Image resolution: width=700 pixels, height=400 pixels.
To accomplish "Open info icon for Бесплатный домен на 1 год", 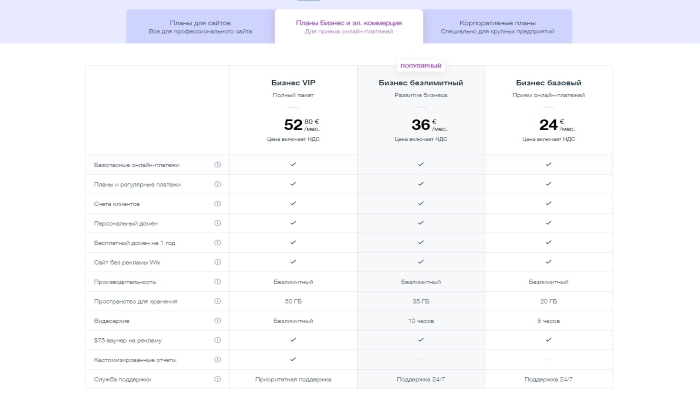I will coord(217,243).
